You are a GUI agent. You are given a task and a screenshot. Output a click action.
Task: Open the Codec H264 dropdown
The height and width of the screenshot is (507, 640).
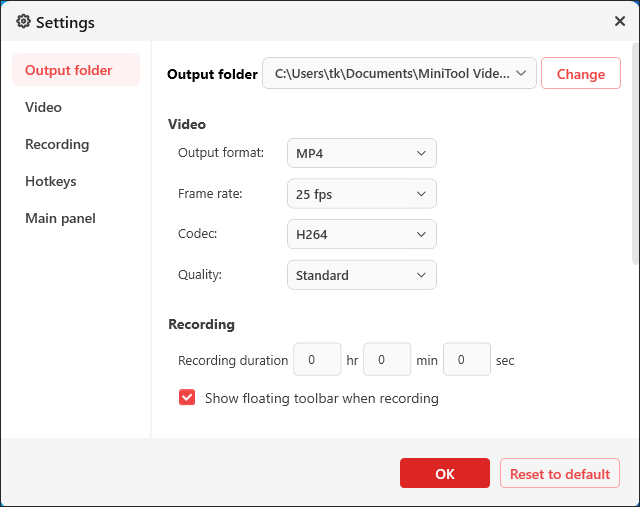click(362, 234)
